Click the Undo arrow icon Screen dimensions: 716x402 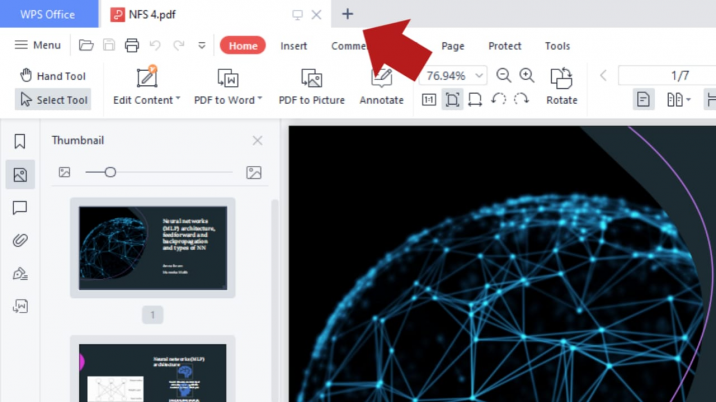155,45
